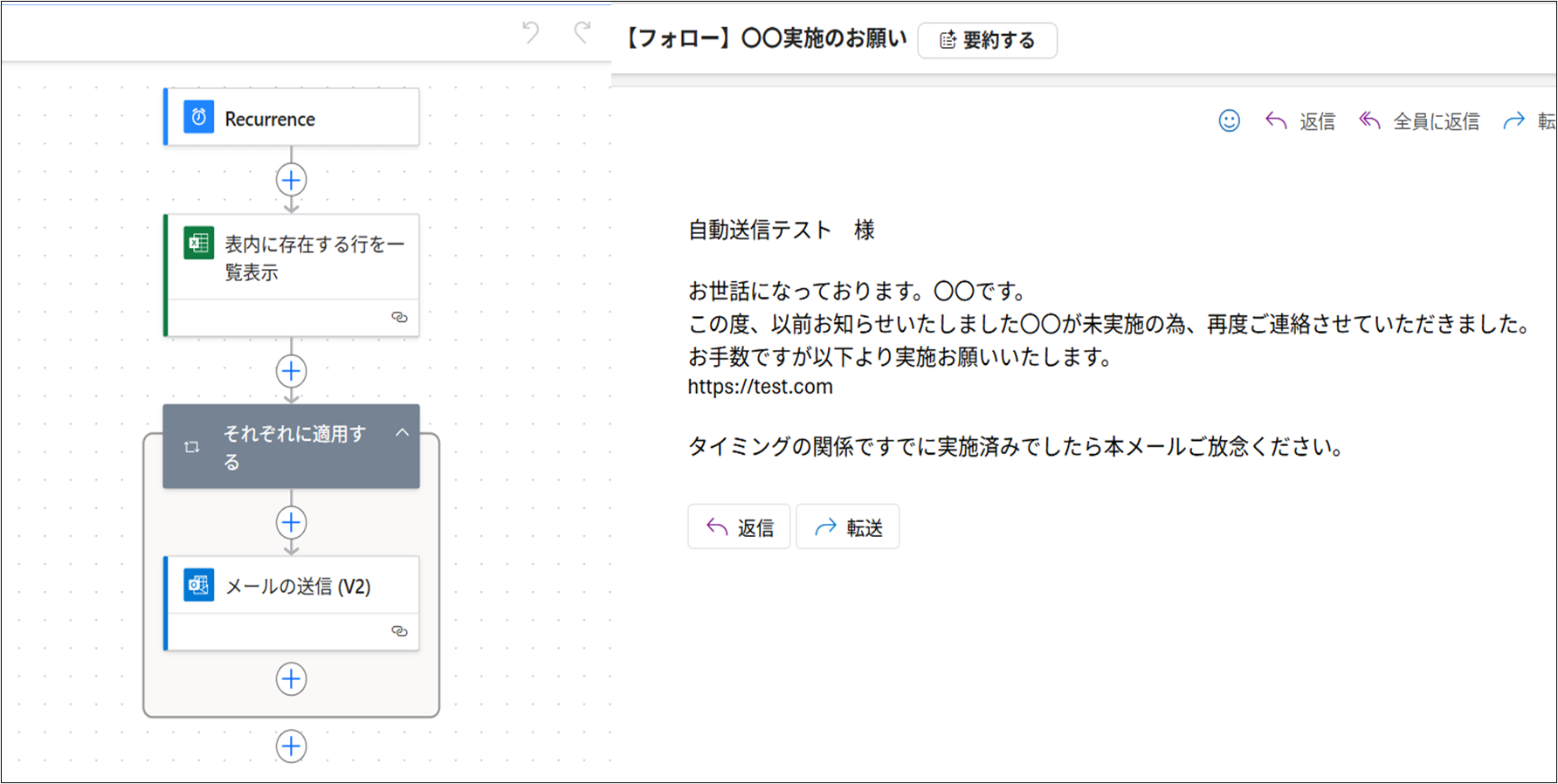Click the loop icon on それぞれに適用する
The image size is (1558, 784).
tap(192, 447)
